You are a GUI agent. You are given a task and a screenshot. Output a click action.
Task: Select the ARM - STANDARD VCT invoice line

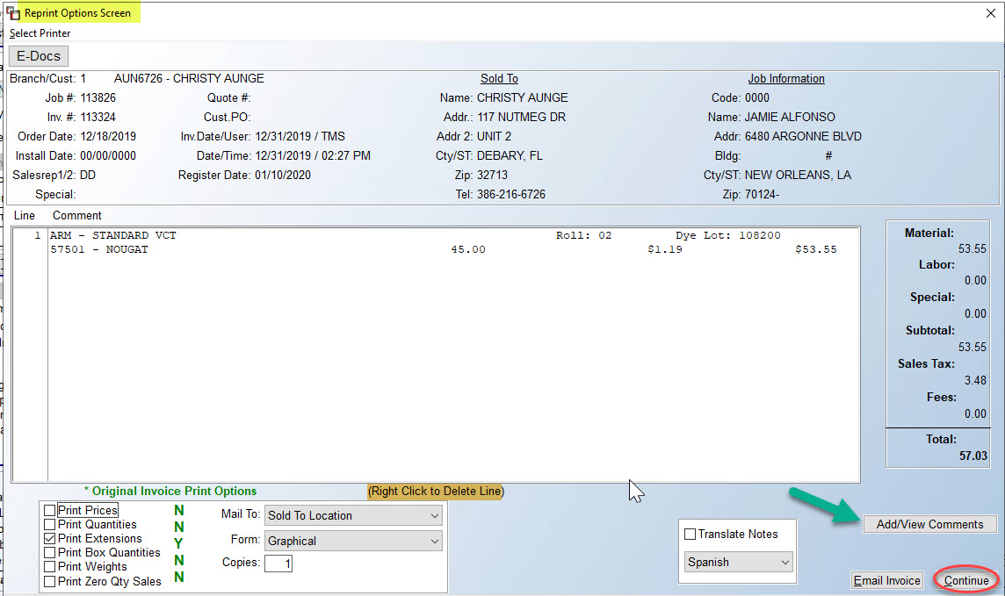[x=436, y=236]
